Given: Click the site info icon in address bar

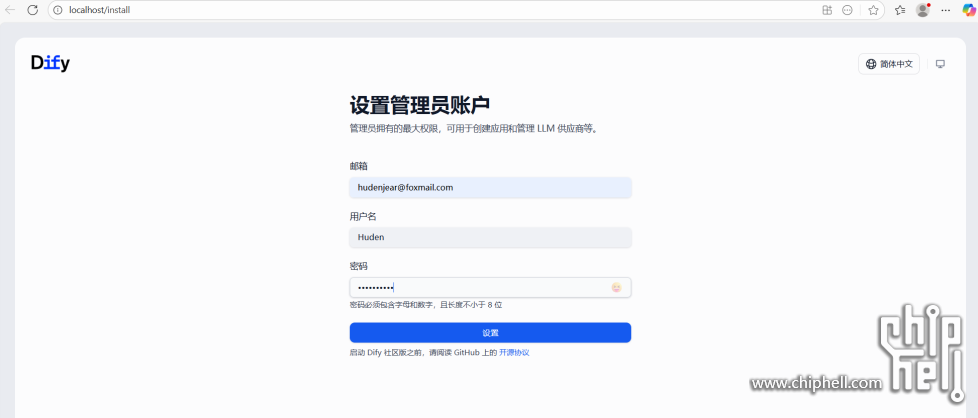Looking at the screenshot, I should (59, 10).
